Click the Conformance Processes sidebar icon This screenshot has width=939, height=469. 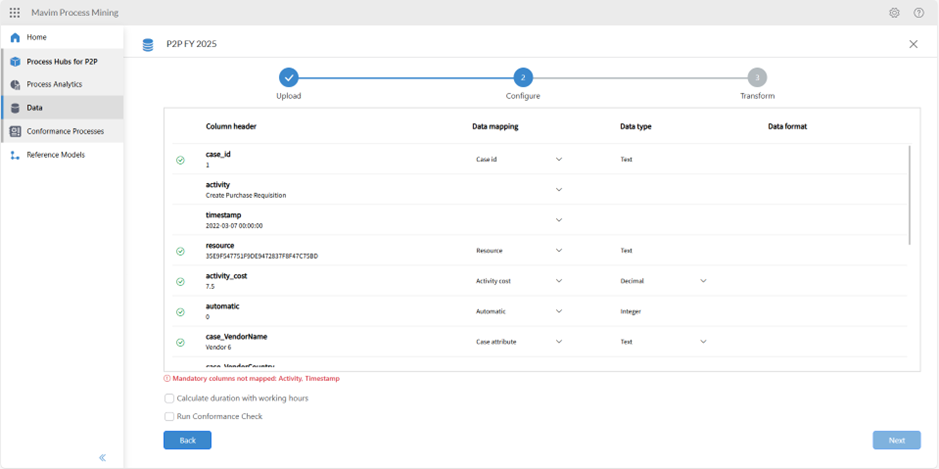pos(15,131)
